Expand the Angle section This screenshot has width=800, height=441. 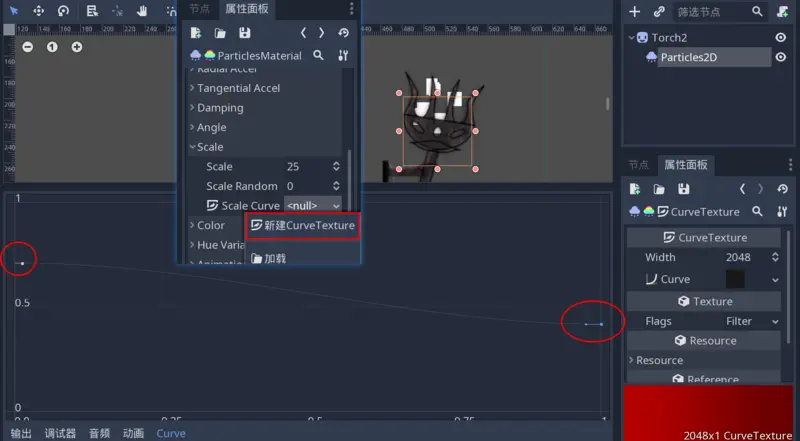tap(192, 127)
